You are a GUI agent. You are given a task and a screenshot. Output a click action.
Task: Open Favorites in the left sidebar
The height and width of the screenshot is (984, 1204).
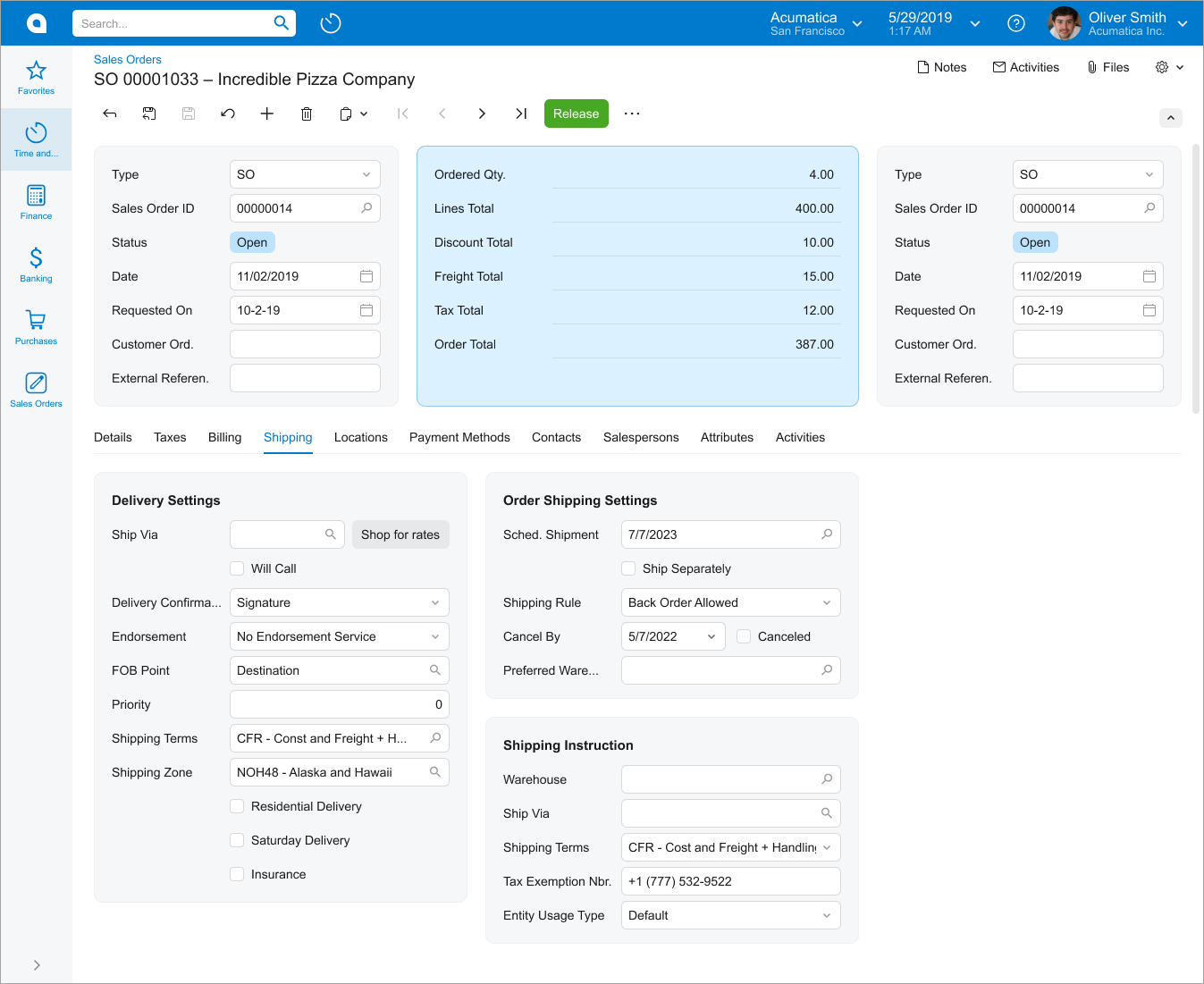click(36, 77)
